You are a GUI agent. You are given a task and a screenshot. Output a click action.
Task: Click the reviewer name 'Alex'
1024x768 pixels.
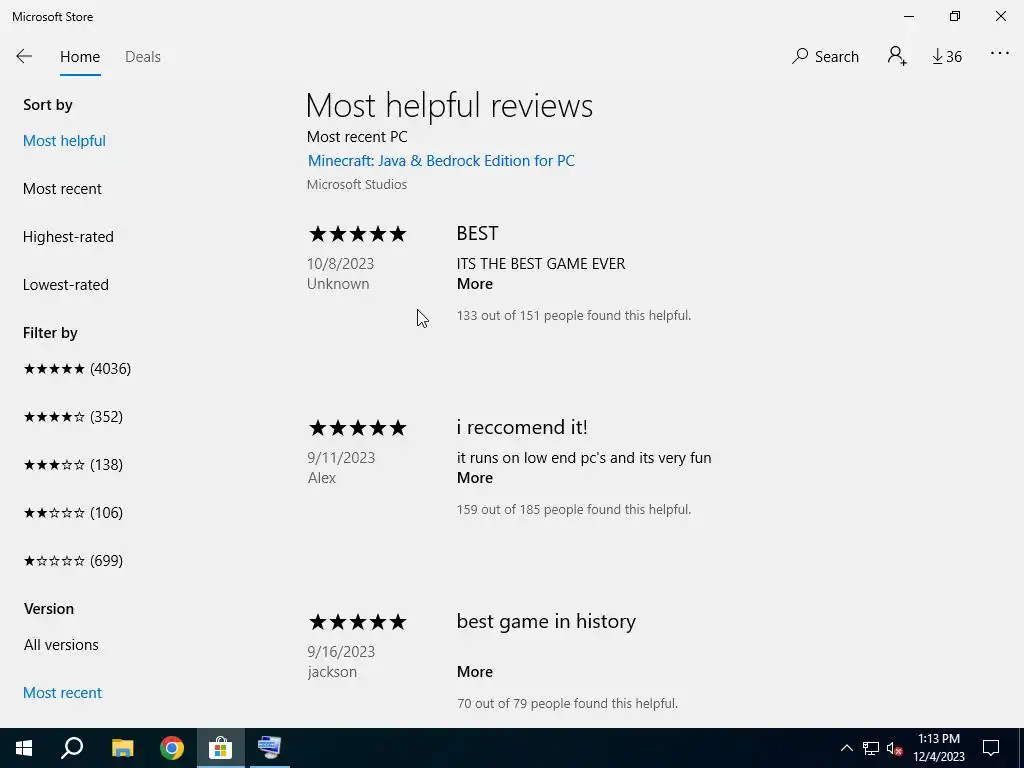click(x=322, y=478)
